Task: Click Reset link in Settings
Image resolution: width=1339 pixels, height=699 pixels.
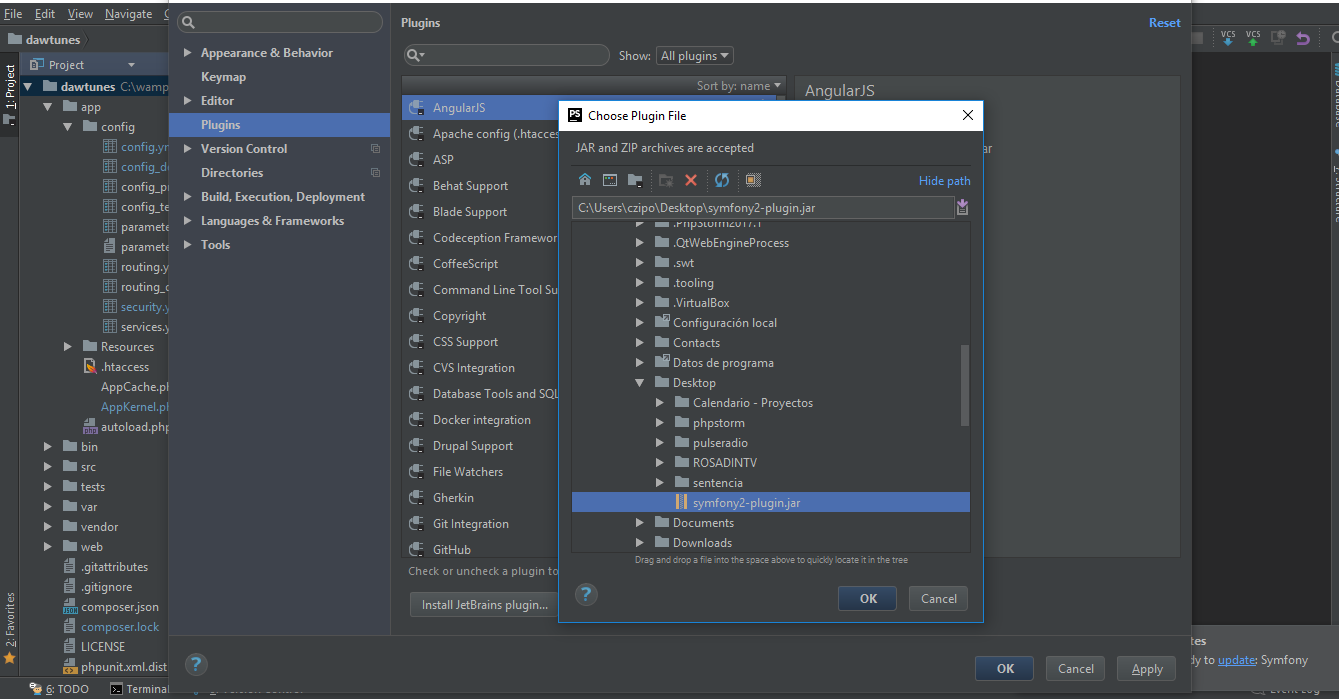Action: (x=1165, y=23)
